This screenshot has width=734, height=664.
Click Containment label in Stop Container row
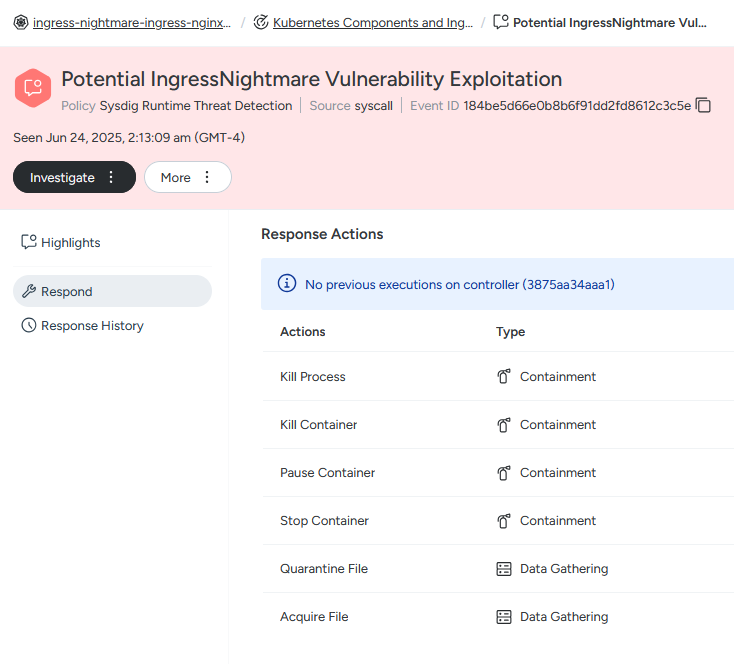558,521
